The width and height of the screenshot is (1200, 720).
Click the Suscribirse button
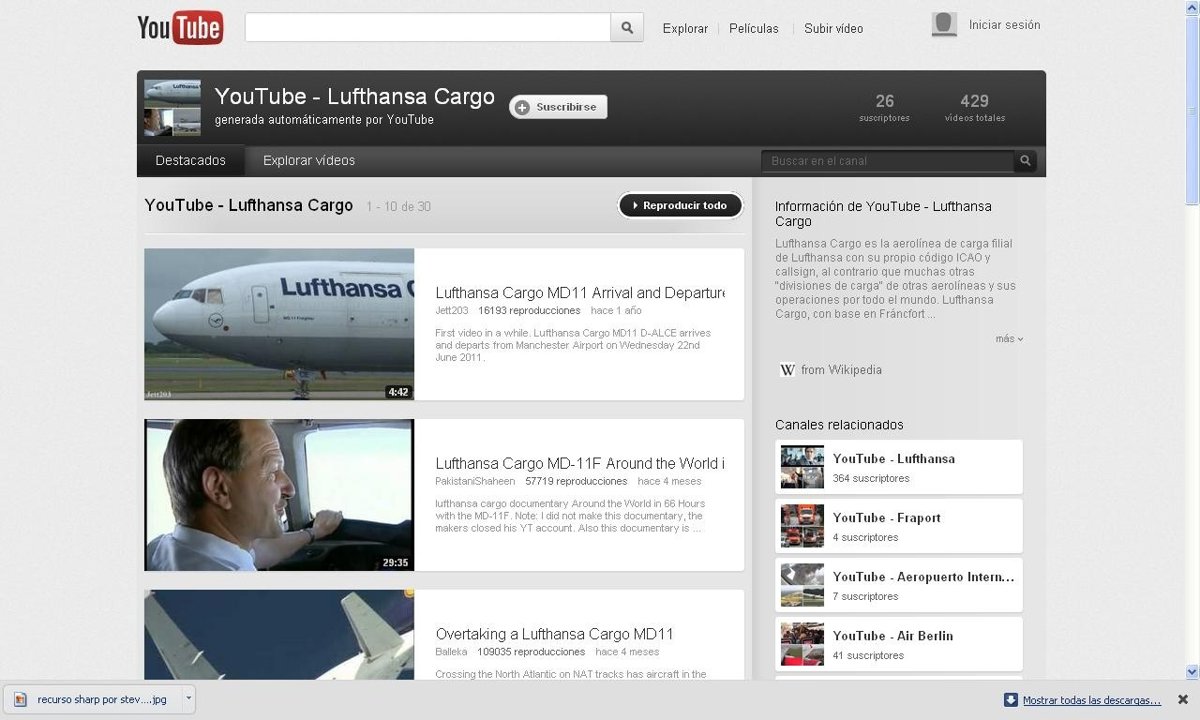click(558, 107)
